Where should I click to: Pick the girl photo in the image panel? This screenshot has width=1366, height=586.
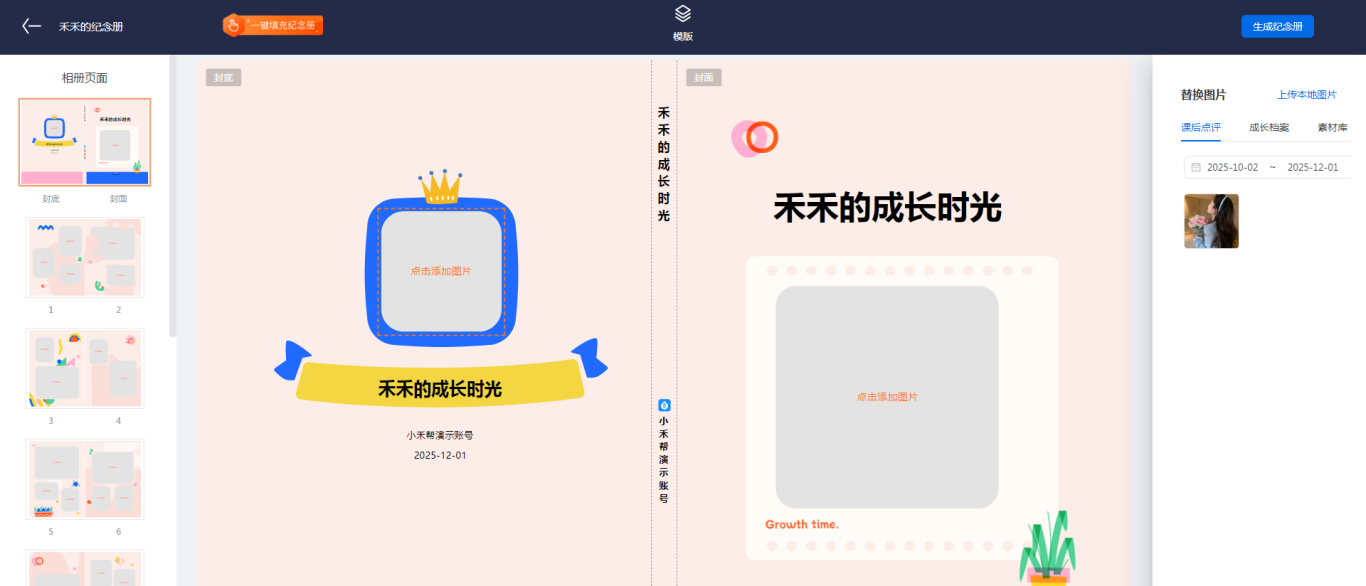[x=1211, y=221]
